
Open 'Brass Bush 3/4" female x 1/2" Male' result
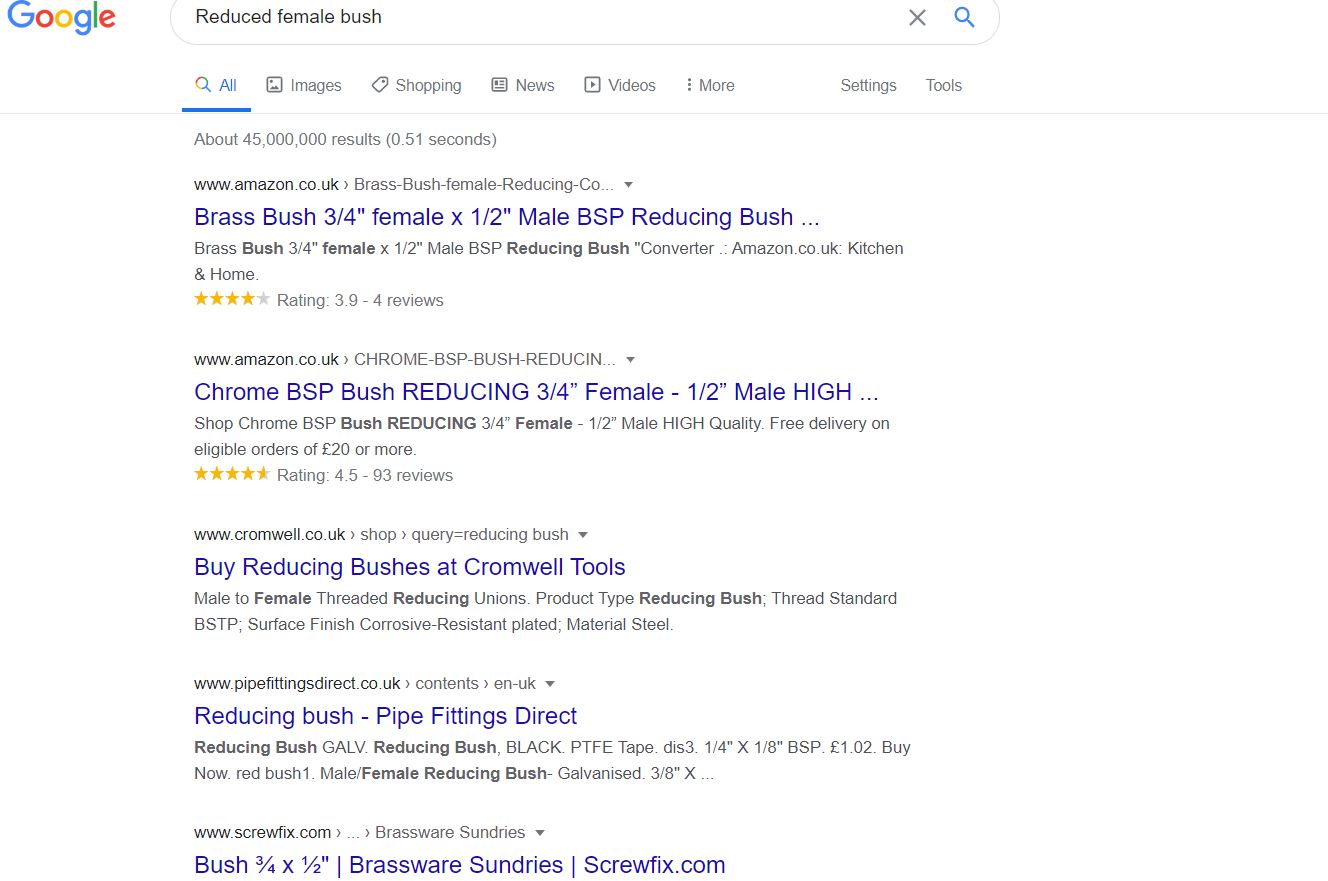tap(507, 217)
